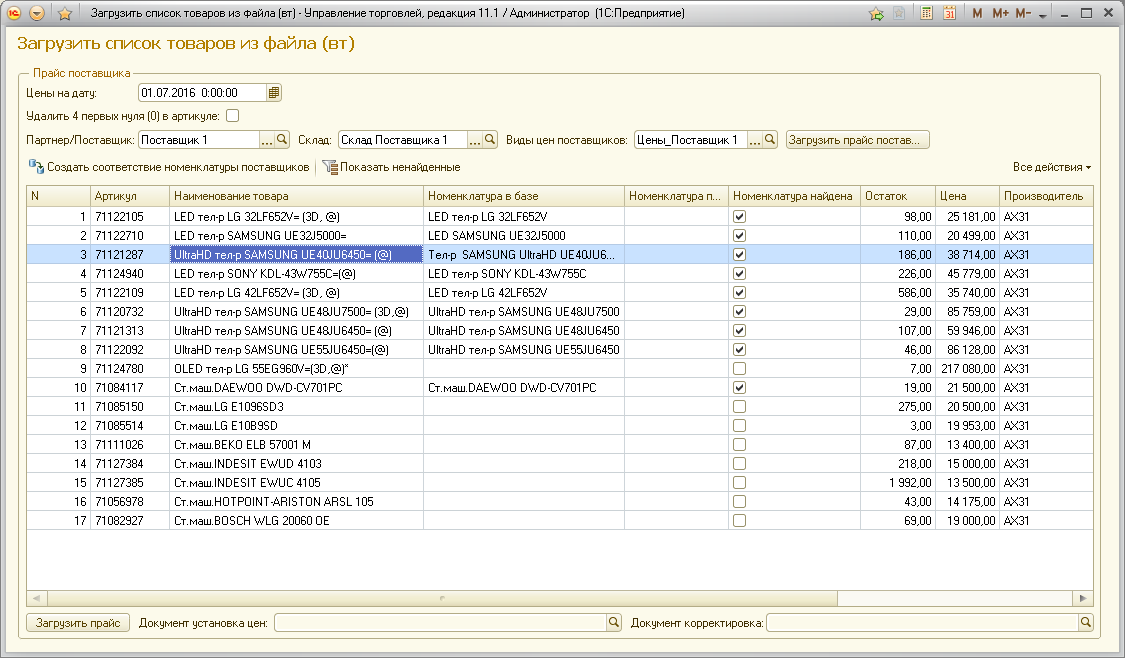
Task: Click Создать соответствие номенклатуры поставщиков
Action: coord(169,167)
